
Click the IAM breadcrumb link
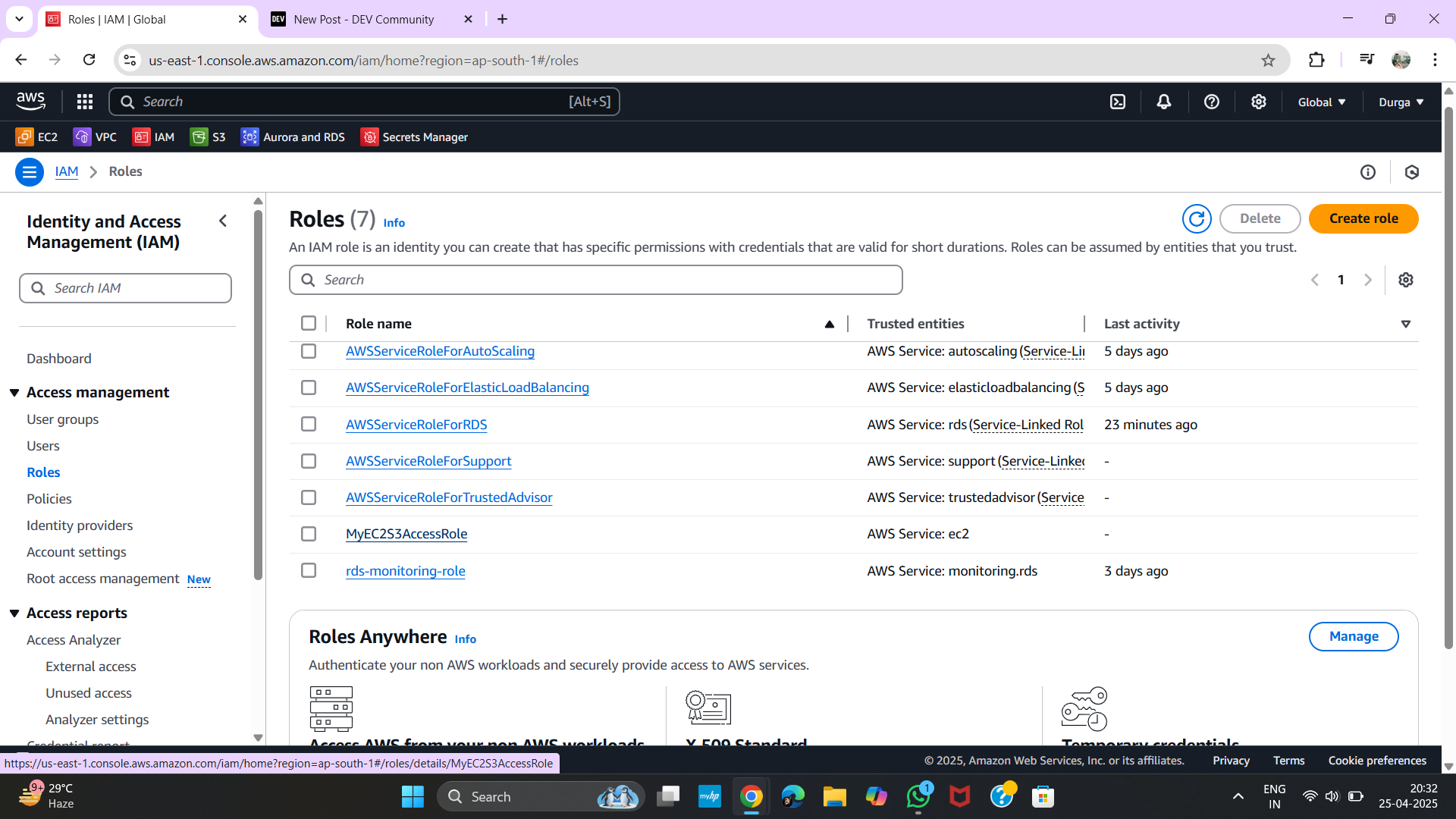point(67,171)
